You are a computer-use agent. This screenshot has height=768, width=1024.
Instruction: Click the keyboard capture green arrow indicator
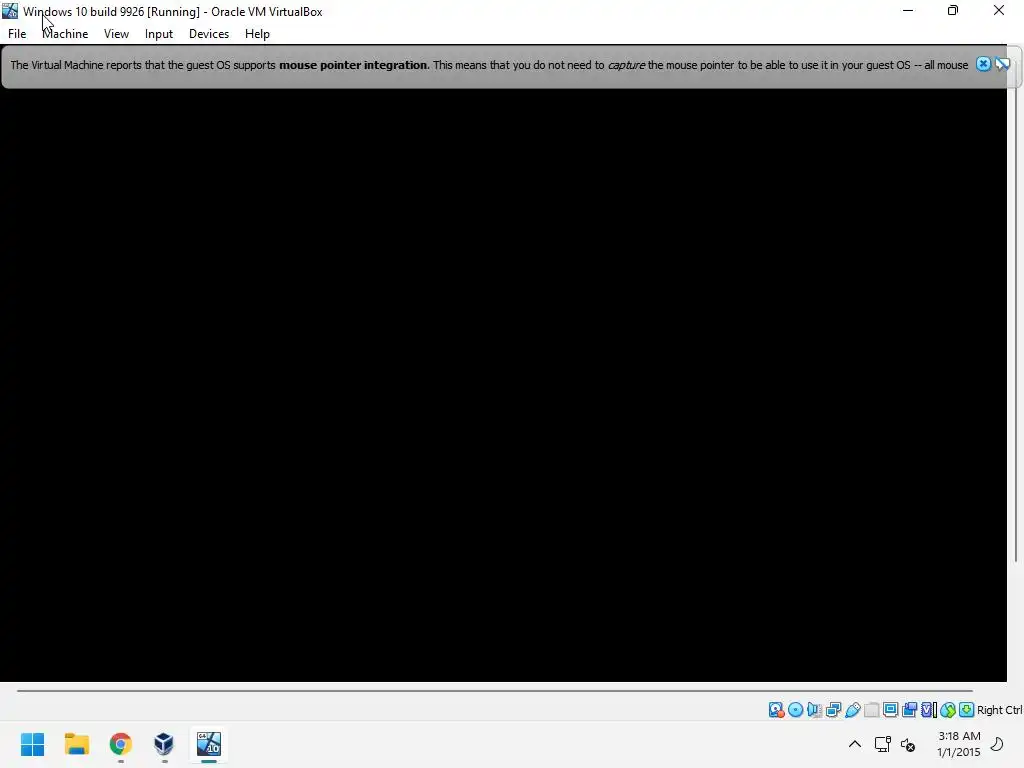coord(967,710)
